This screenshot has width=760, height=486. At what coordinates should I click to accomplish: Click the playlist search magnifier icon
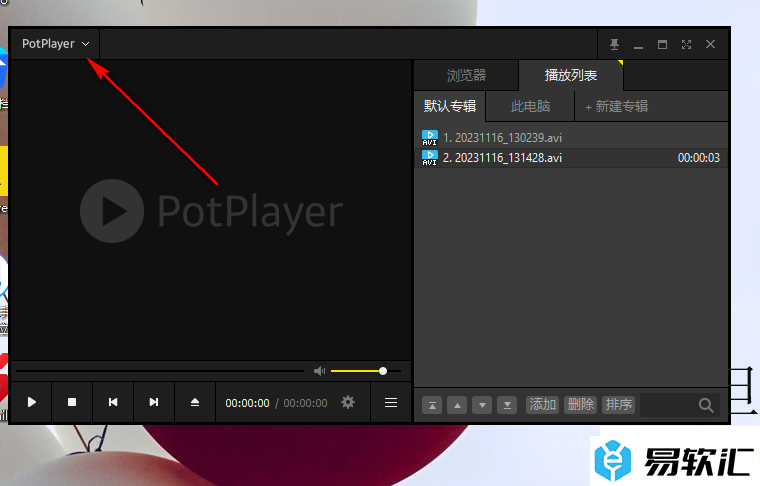coord(706,405)
